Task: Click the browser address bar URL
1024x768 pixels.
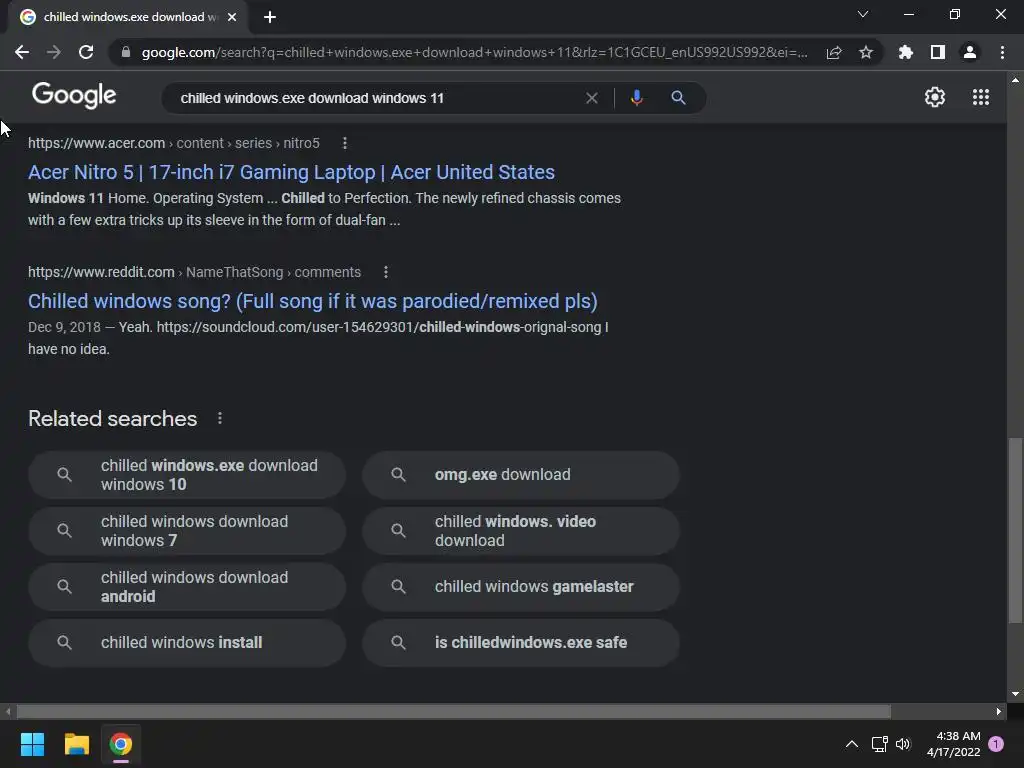Action: point(474,52)
